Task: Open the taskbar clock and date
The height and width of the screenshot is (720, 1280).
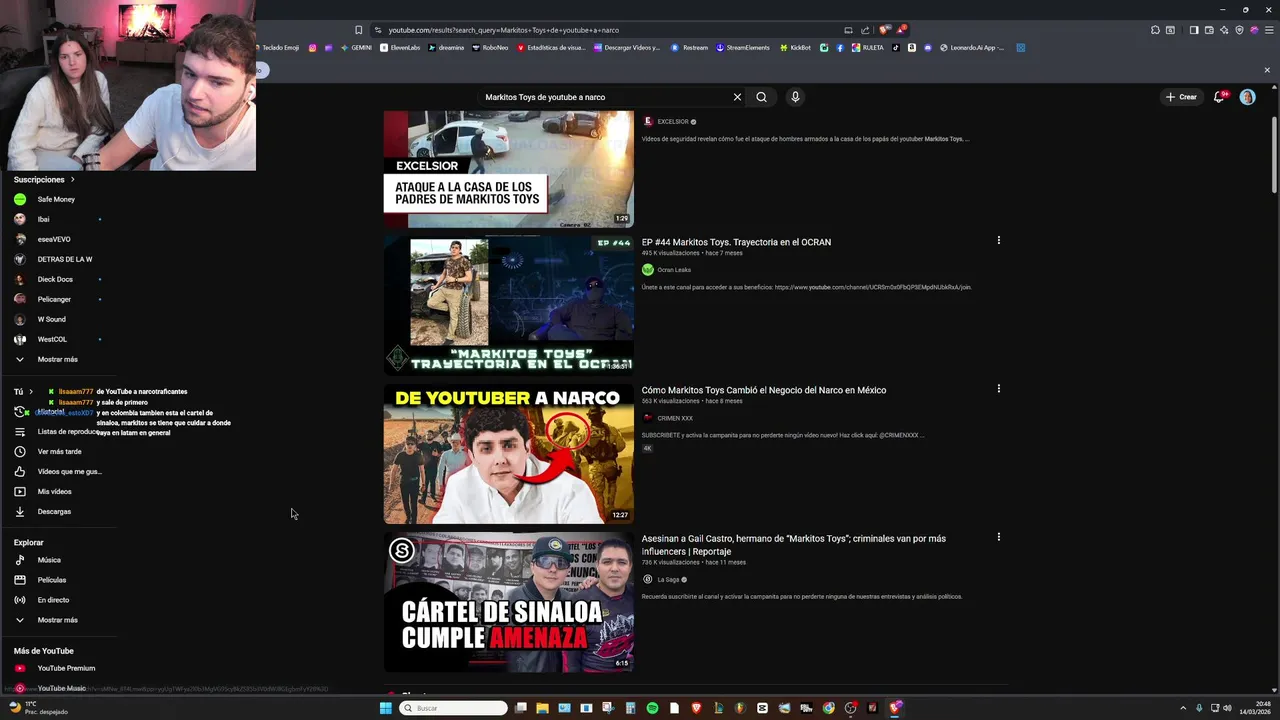Action: click(x=1255, y=708)
